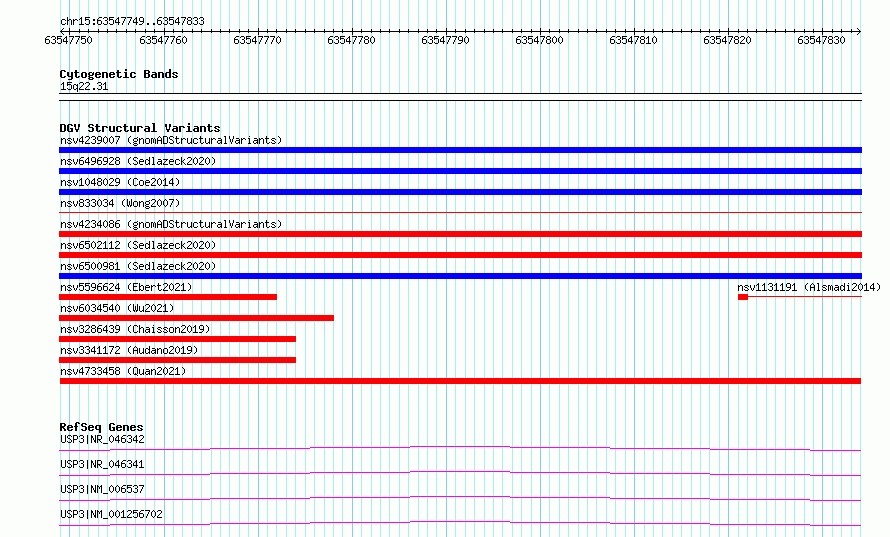
Task: Open nsv1131191 (Alsmadi2014) label
Action: click(x=809, y=287)
